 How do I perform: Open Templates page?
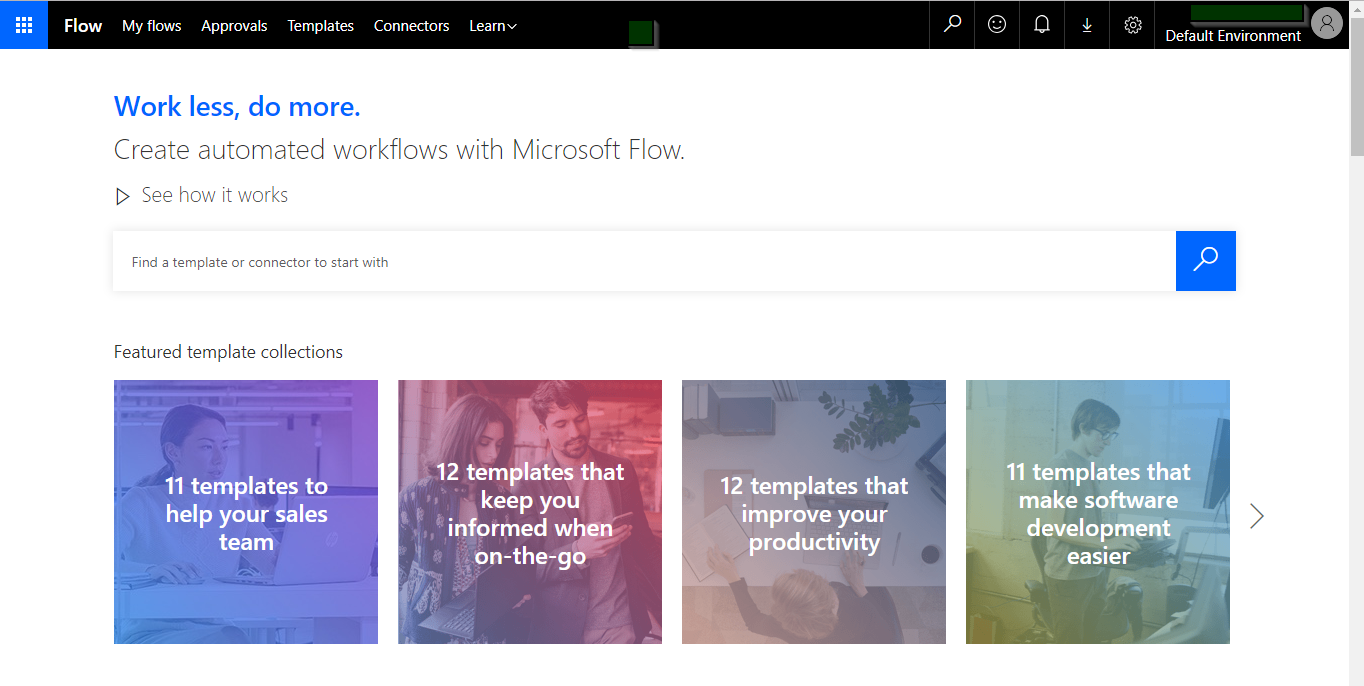pyautogui.click(x=321, y=26)
